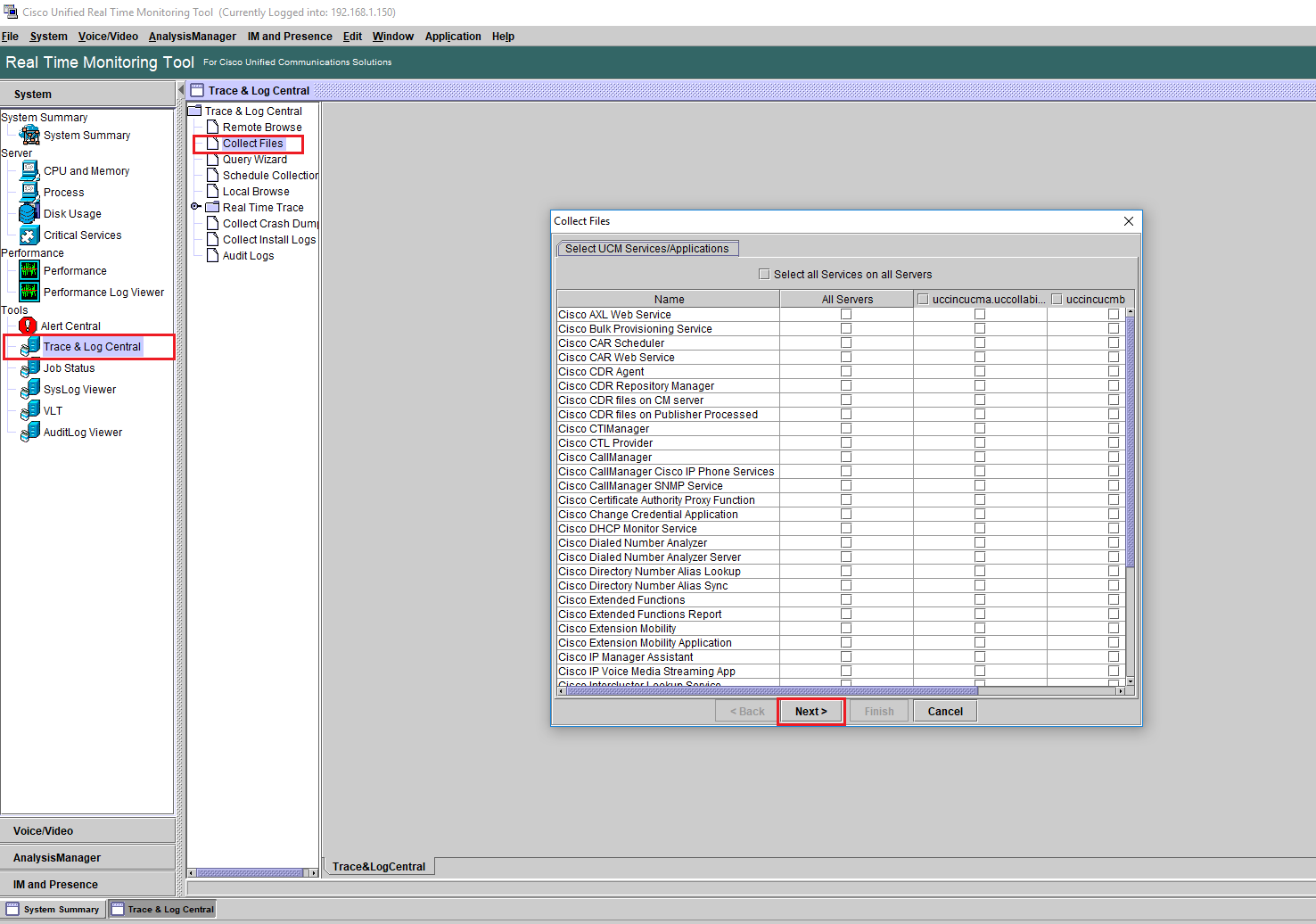
Task: Click the Trace & Log Central panel header icon
Action: 197,90
